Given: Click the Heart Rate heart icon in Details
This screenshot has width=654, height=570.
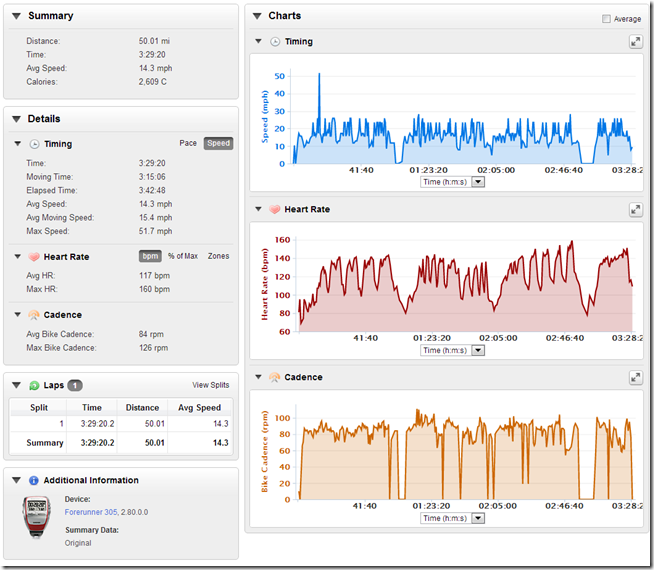Looking at the screenshot, I should (x=34, y=257).
